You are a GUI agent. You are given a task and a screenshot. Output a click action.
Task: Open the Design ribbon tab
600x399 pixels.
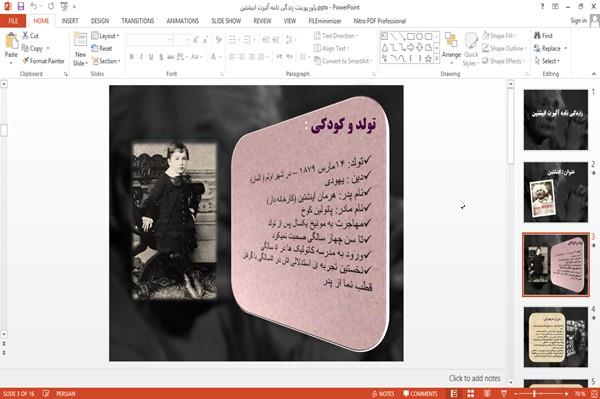click(x=100, y=21)
